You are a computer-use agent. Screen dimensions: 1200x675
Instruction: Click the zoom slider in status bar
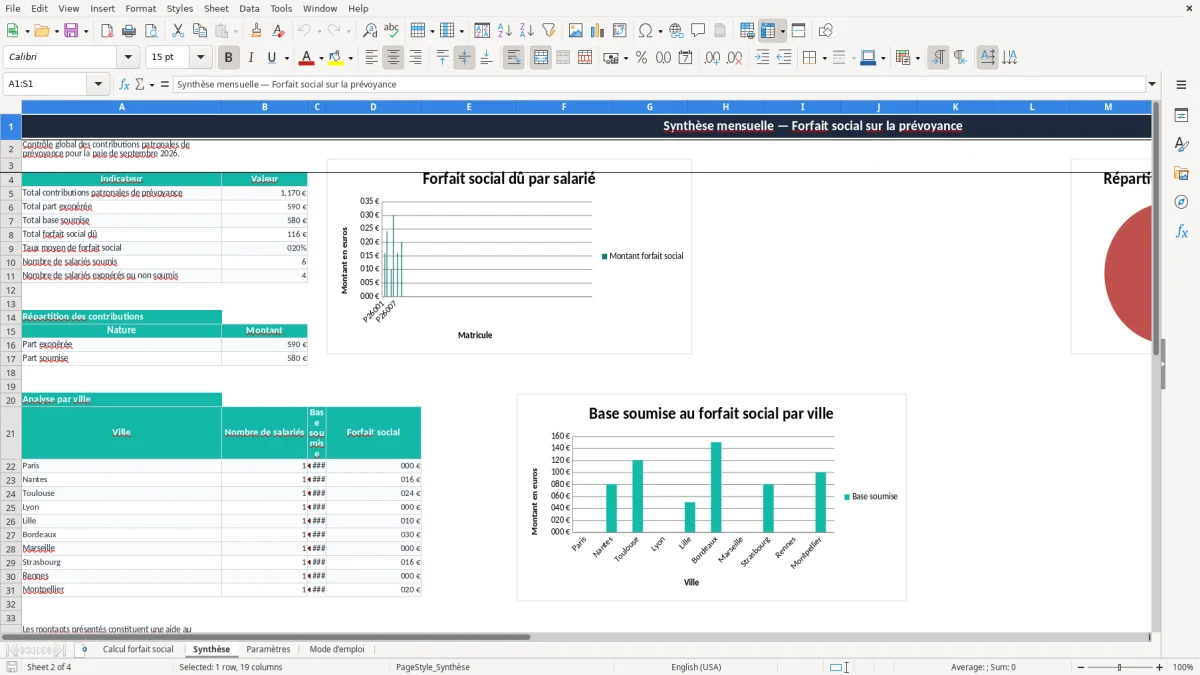click(x=1119, y=667)
